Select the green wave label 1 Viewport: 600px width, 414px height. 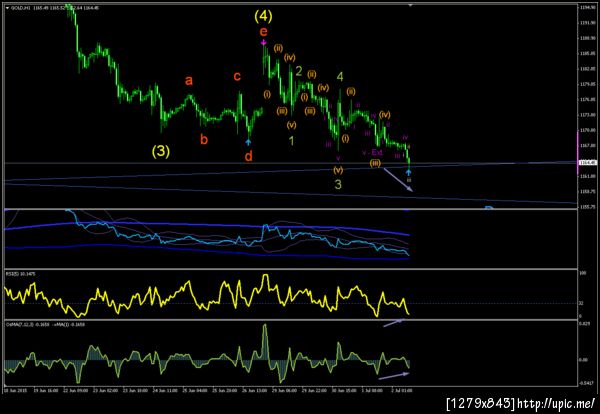292,140
